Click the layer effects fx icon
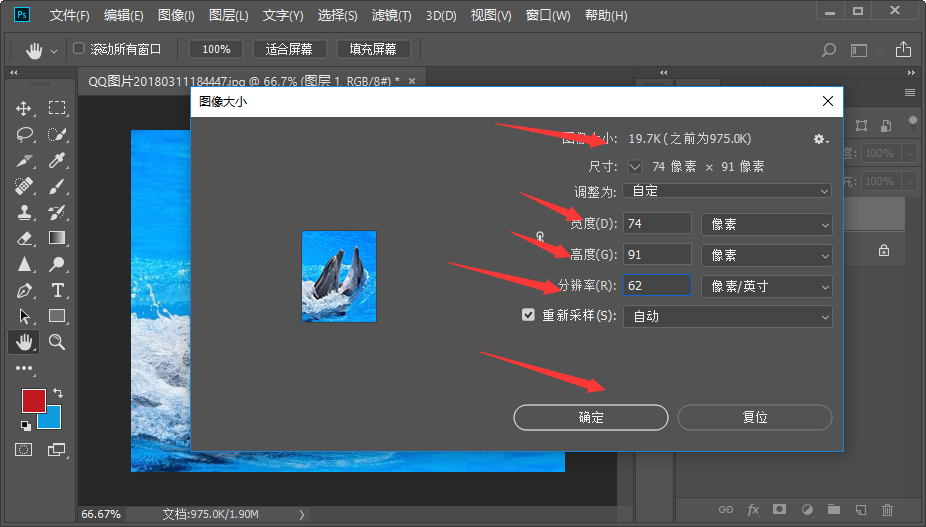This screenshot has width=926, height=527. [x=753, y=509]
